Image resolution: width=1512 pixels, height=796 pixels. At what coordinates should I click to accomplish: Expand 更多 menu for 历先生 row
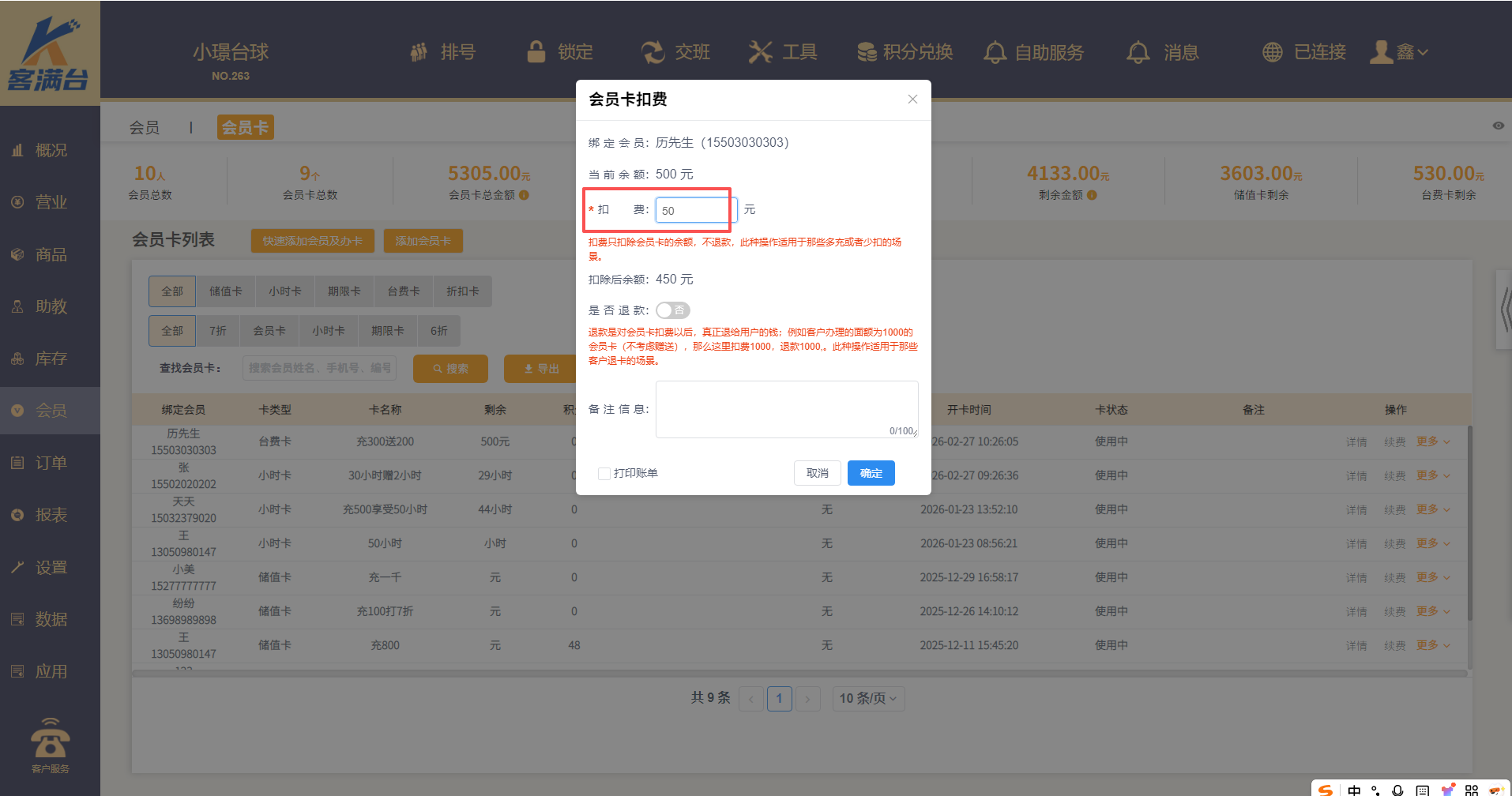(x=1432, y=441)
